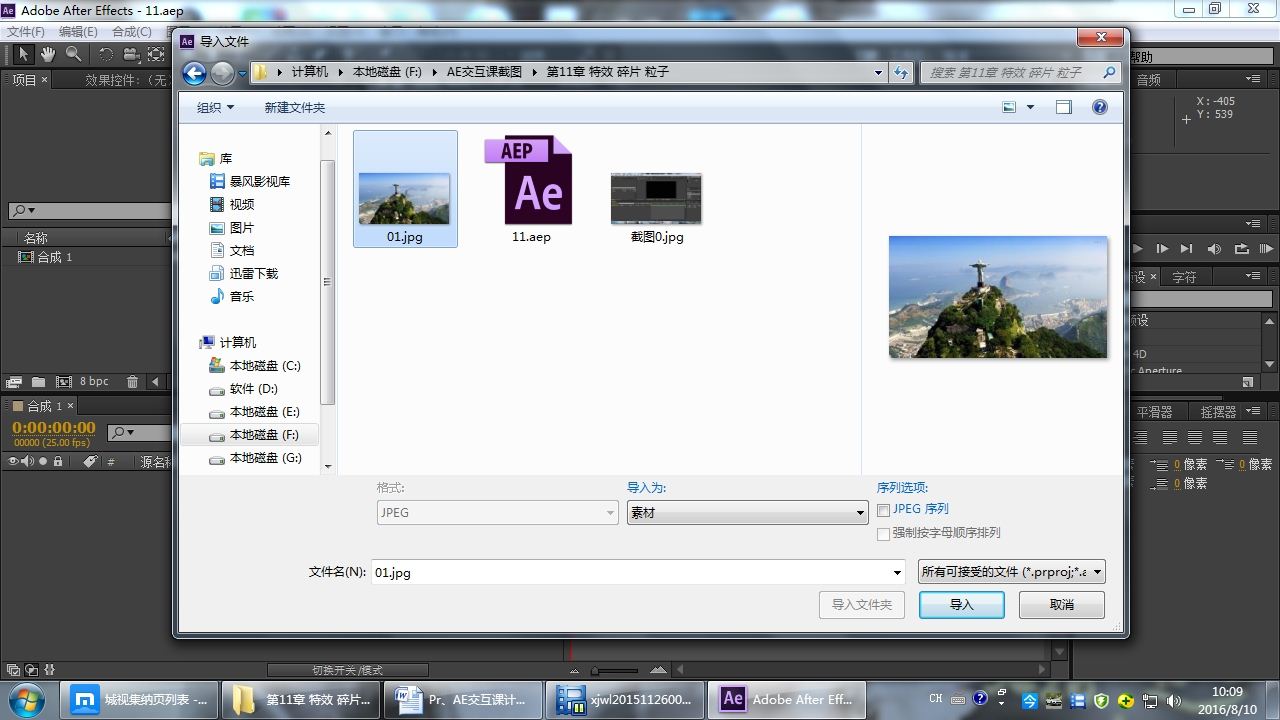Select the Hand tool in After Effects toolbar

coord(48,54)
